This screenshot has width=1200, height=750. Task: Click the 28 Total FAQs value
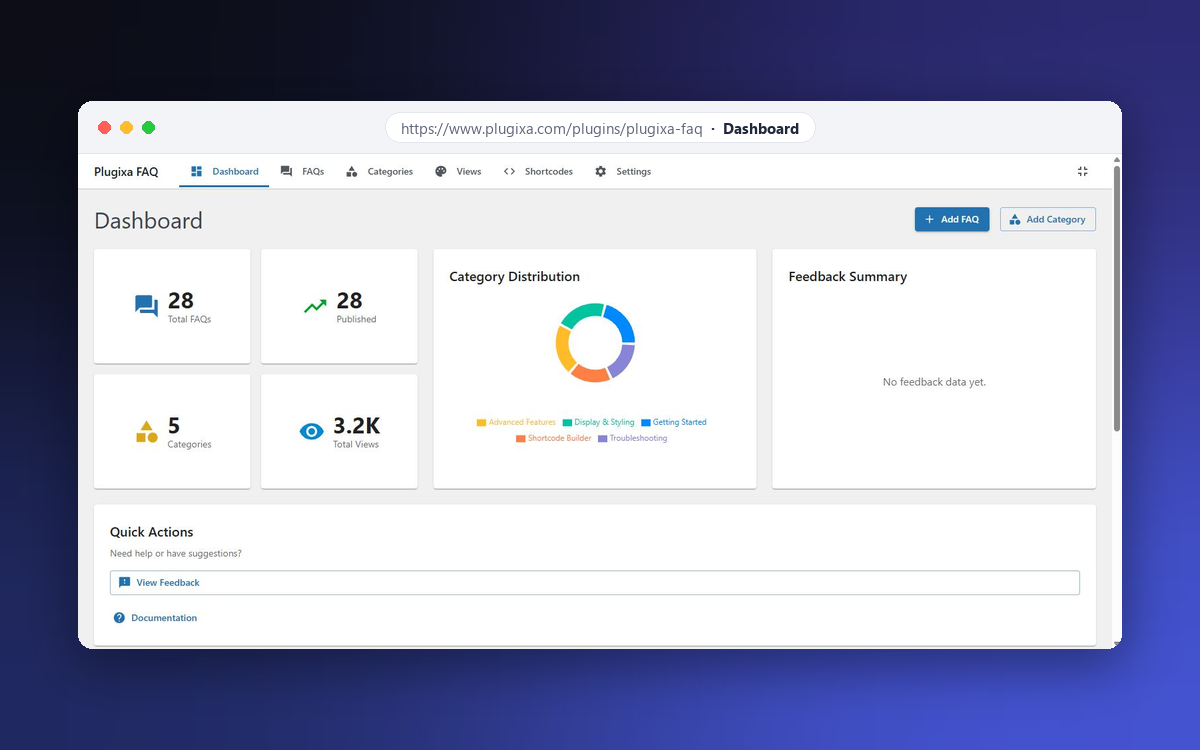tap(181, 300)
